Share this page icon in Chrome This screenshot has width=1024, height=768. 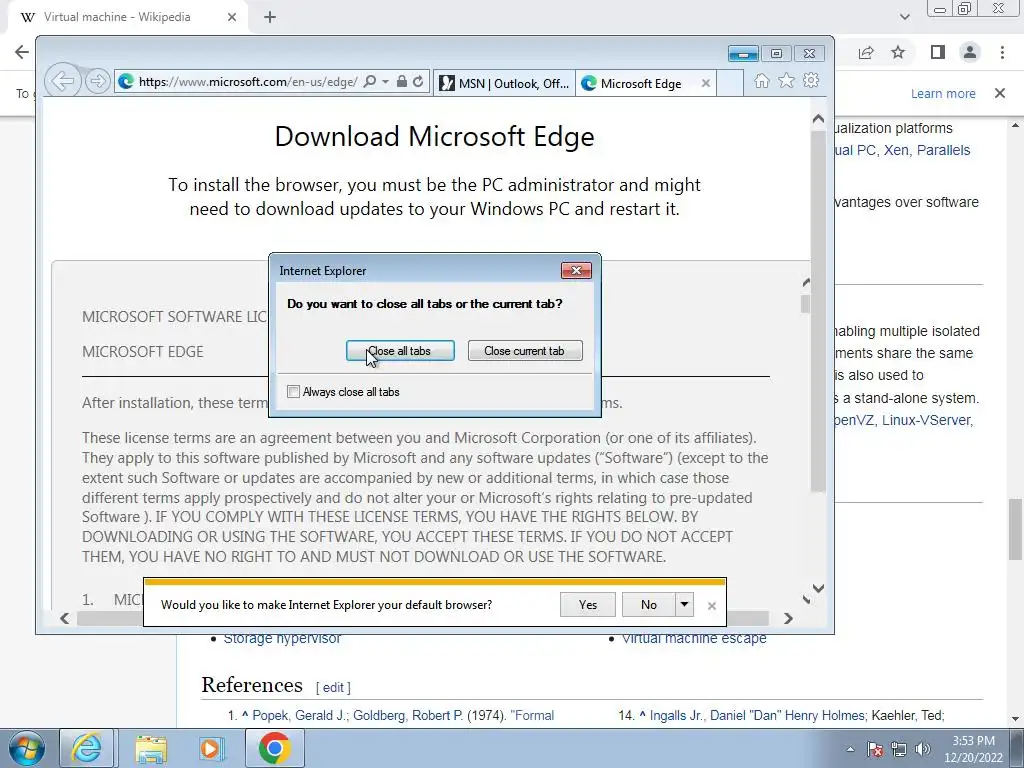pyautogui.click(x=866, y=52)
